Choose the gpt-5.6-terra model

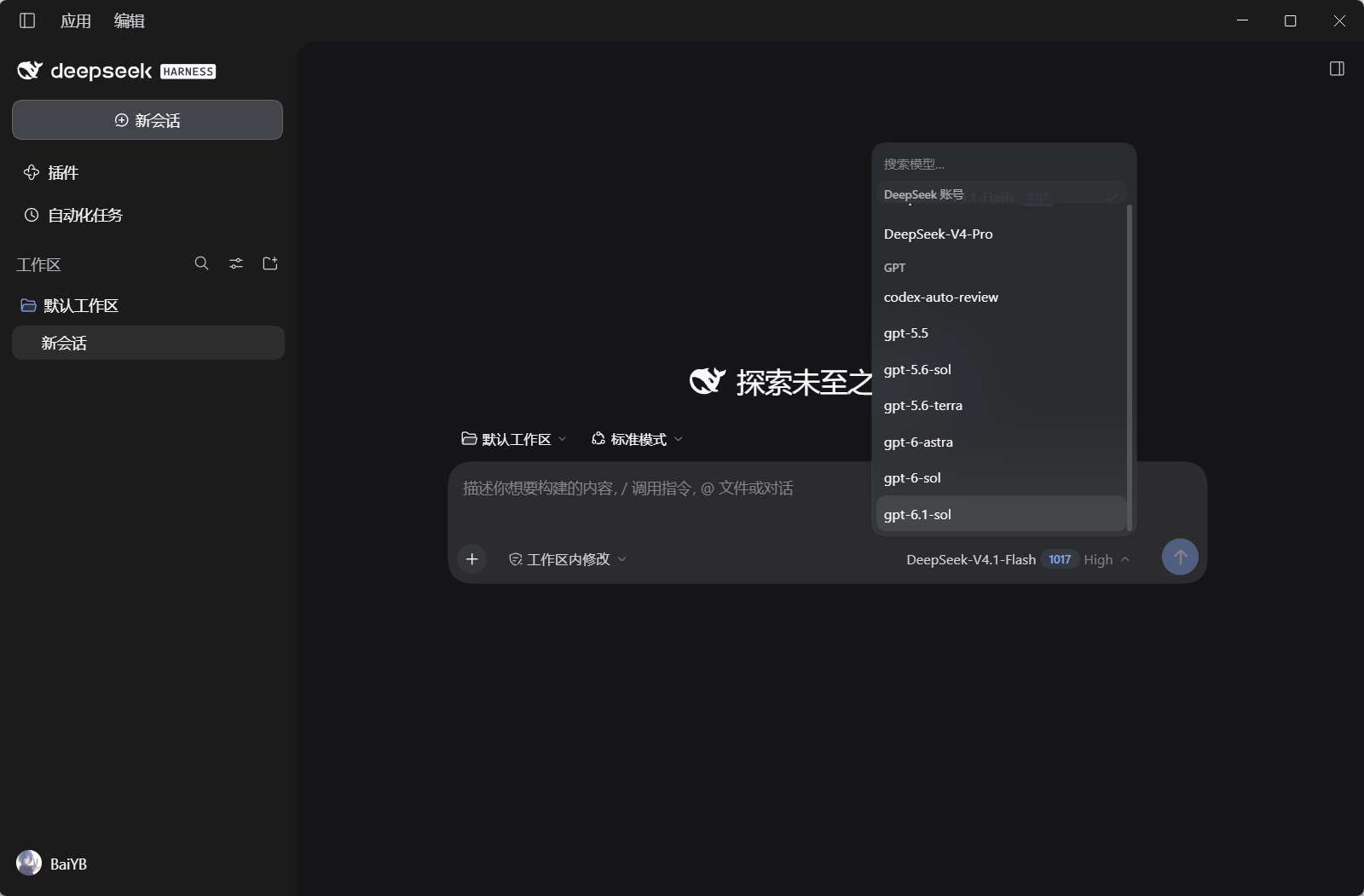point(1001,406)
